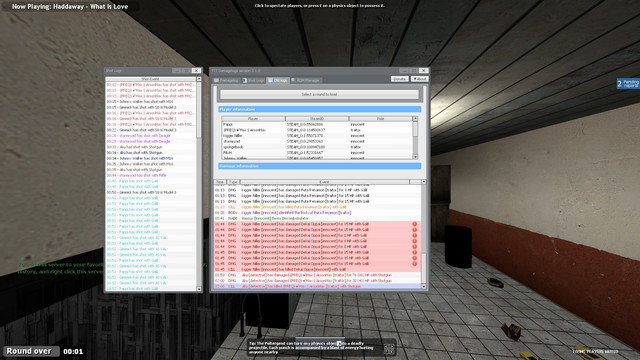The width and height of the screenshot is (640, 360).
Task: Select the red 01:45 KILL event row
Action: [x=318, y=269]
